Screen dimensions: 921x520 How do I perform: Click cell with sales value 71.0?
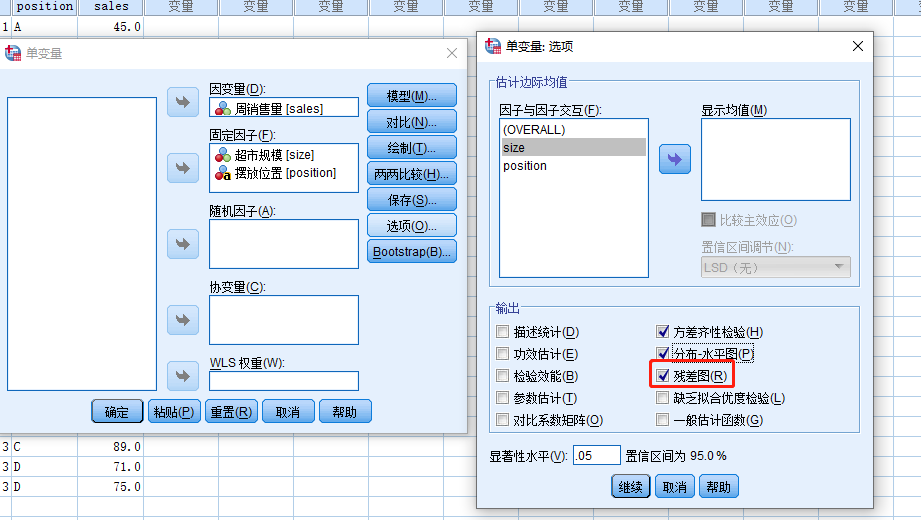click(x=110, y=467)
